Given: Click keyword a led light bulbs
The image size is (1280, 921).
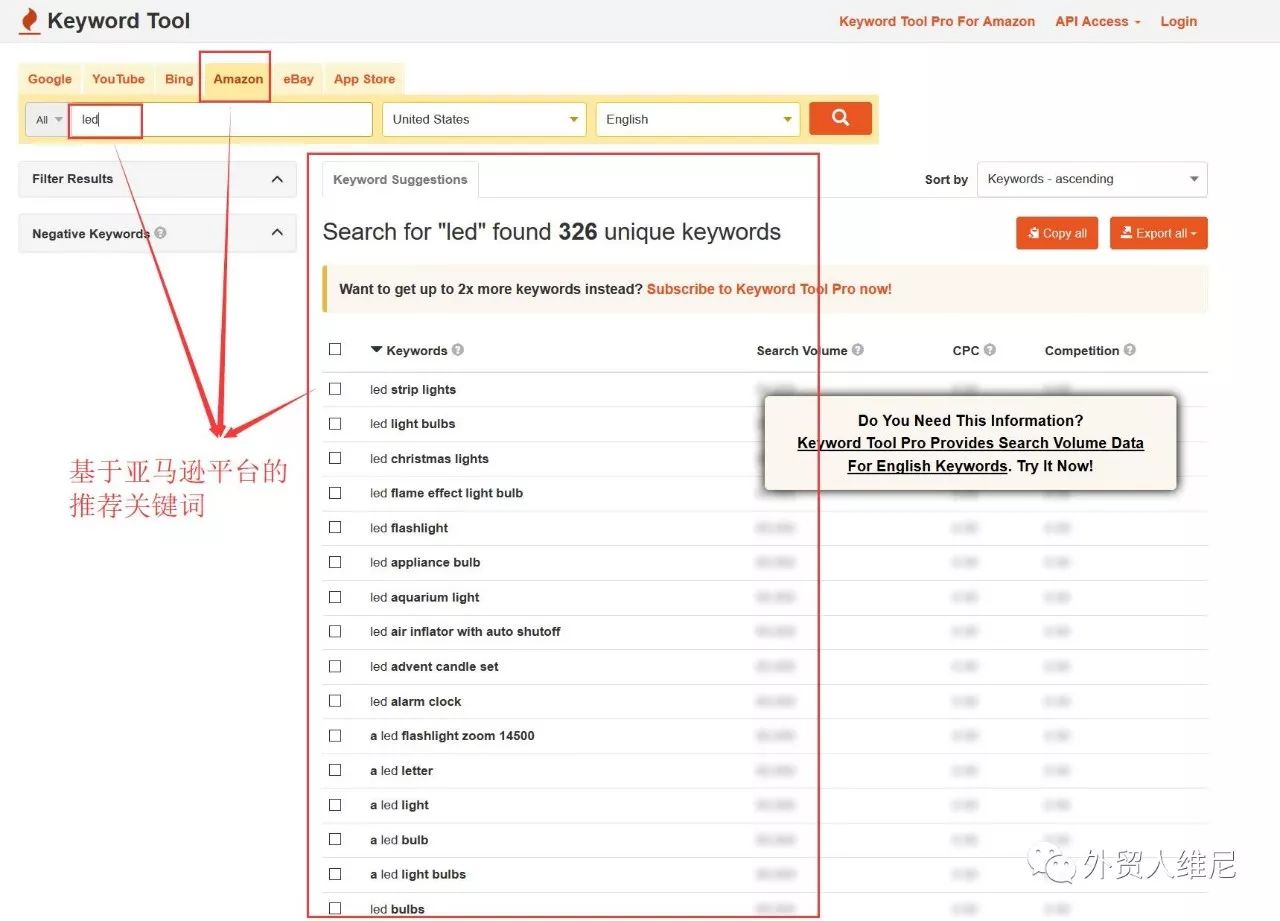Looking at the screenshot, I should coord(418,875).
